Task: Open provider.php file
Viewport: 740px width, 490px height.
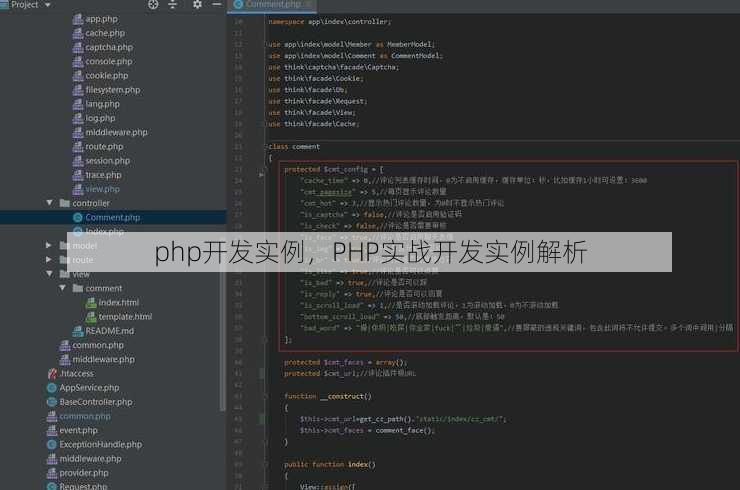Action: pos(84,473)
